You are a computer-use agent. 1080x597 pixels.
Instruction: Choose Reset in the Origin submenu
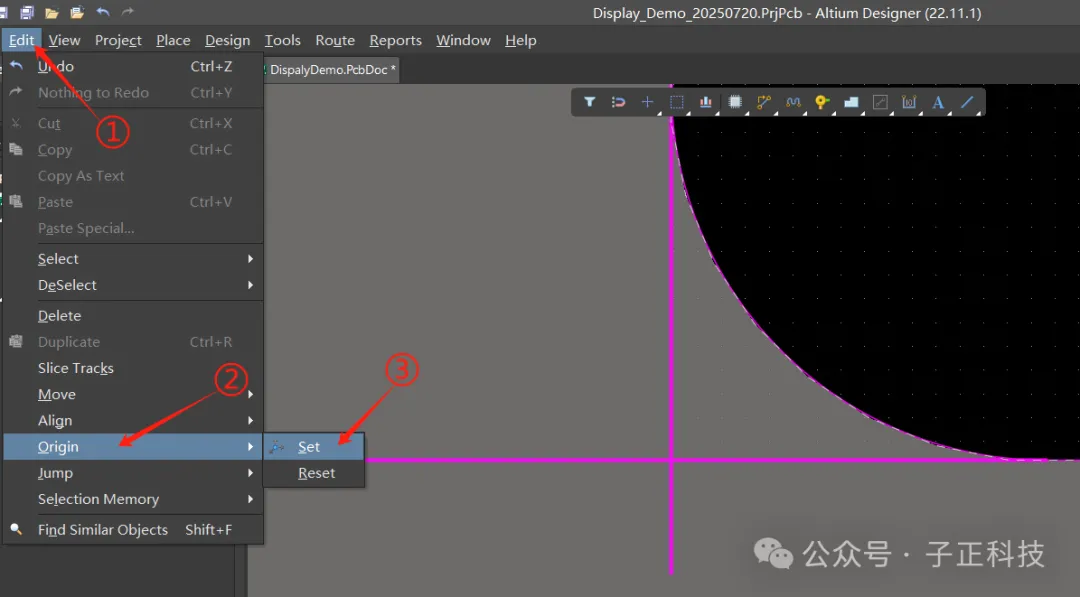(314, 473)
